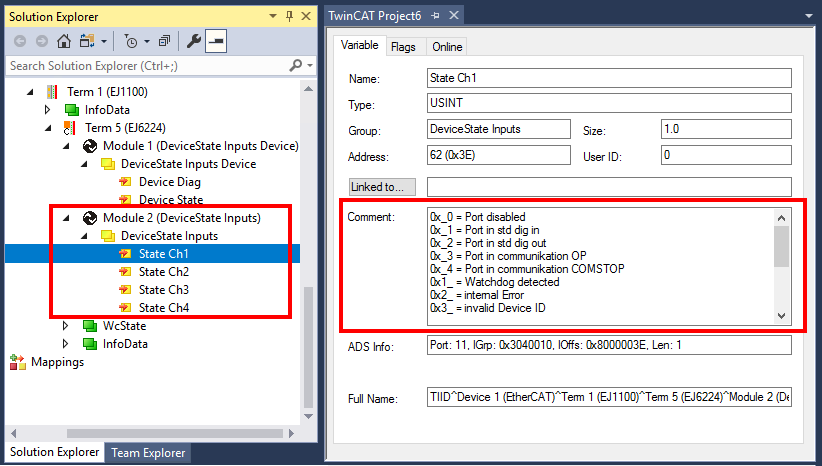Close the TwinCAT Project6 tab
Viewport: 822px width, 466px height.
(454, 15)
